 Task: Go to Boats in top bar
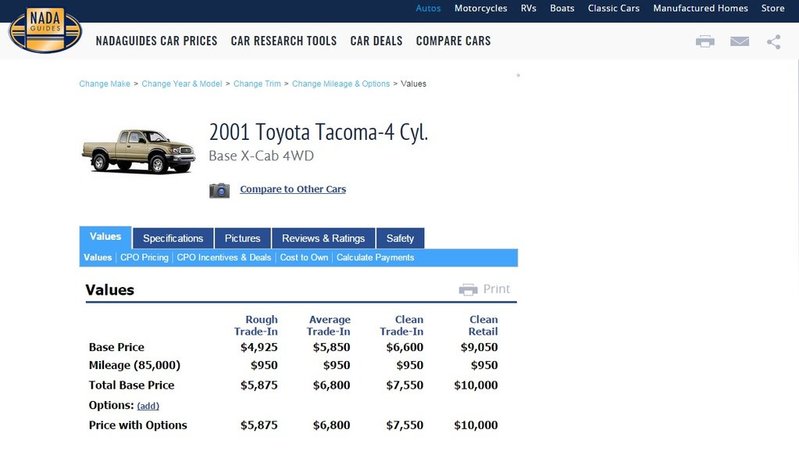pos(562,8)
